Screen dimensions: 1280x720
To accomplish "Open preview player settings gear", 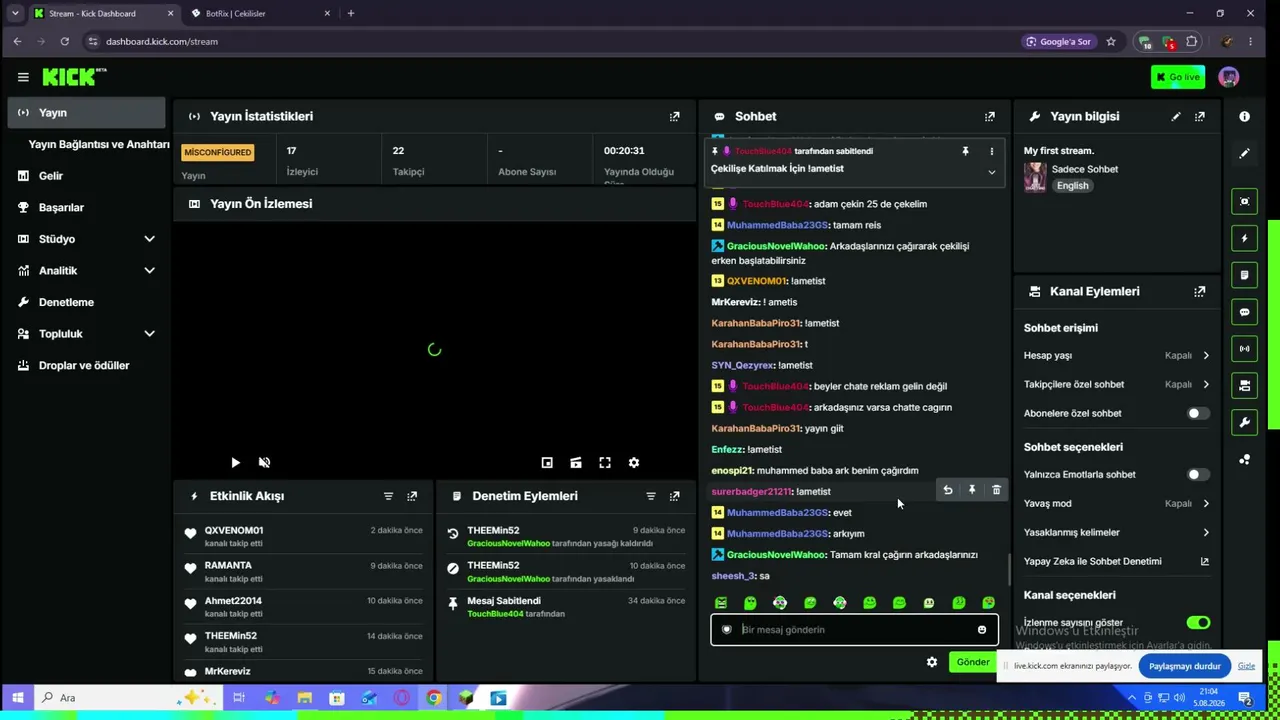I will [634, 463].
